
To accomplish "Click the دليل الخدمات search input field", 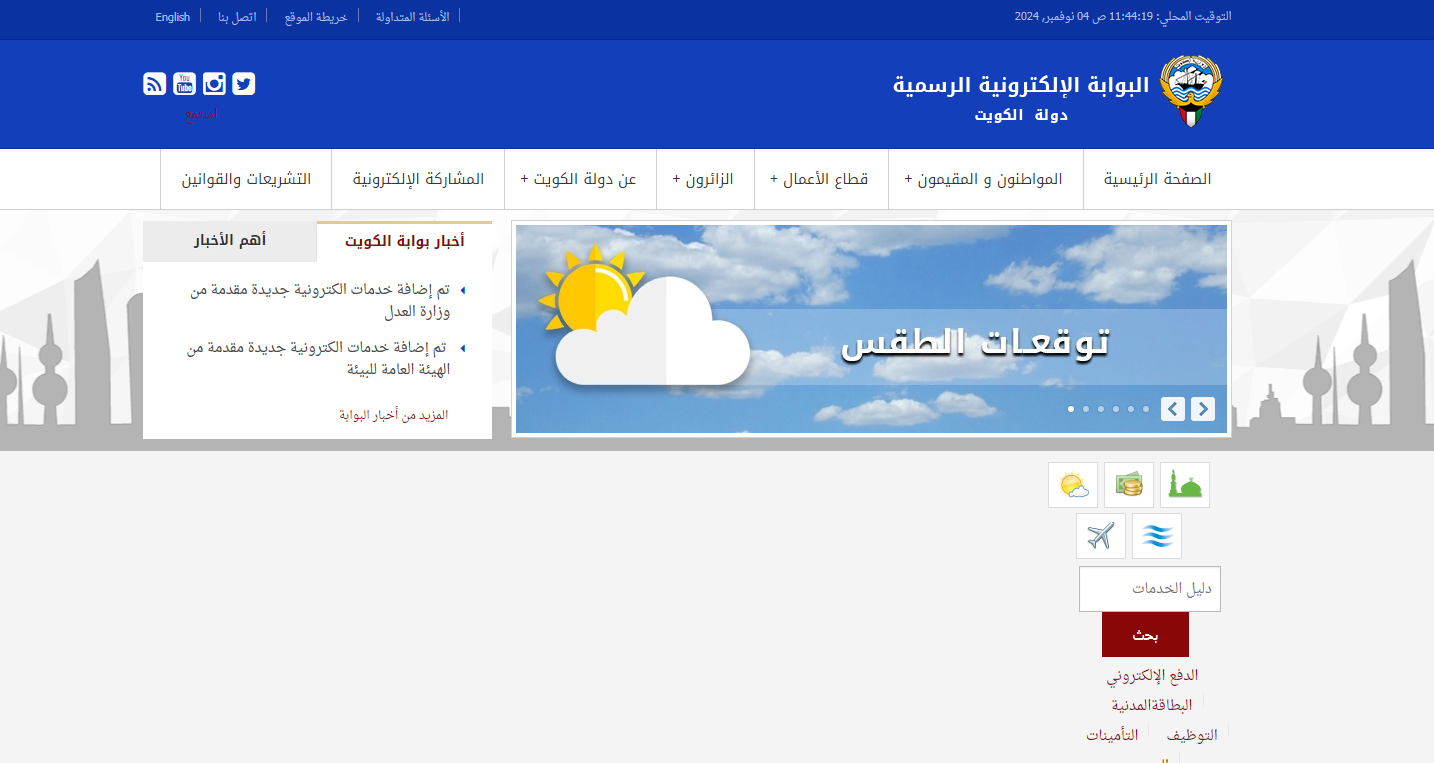I will (1150, 589).
